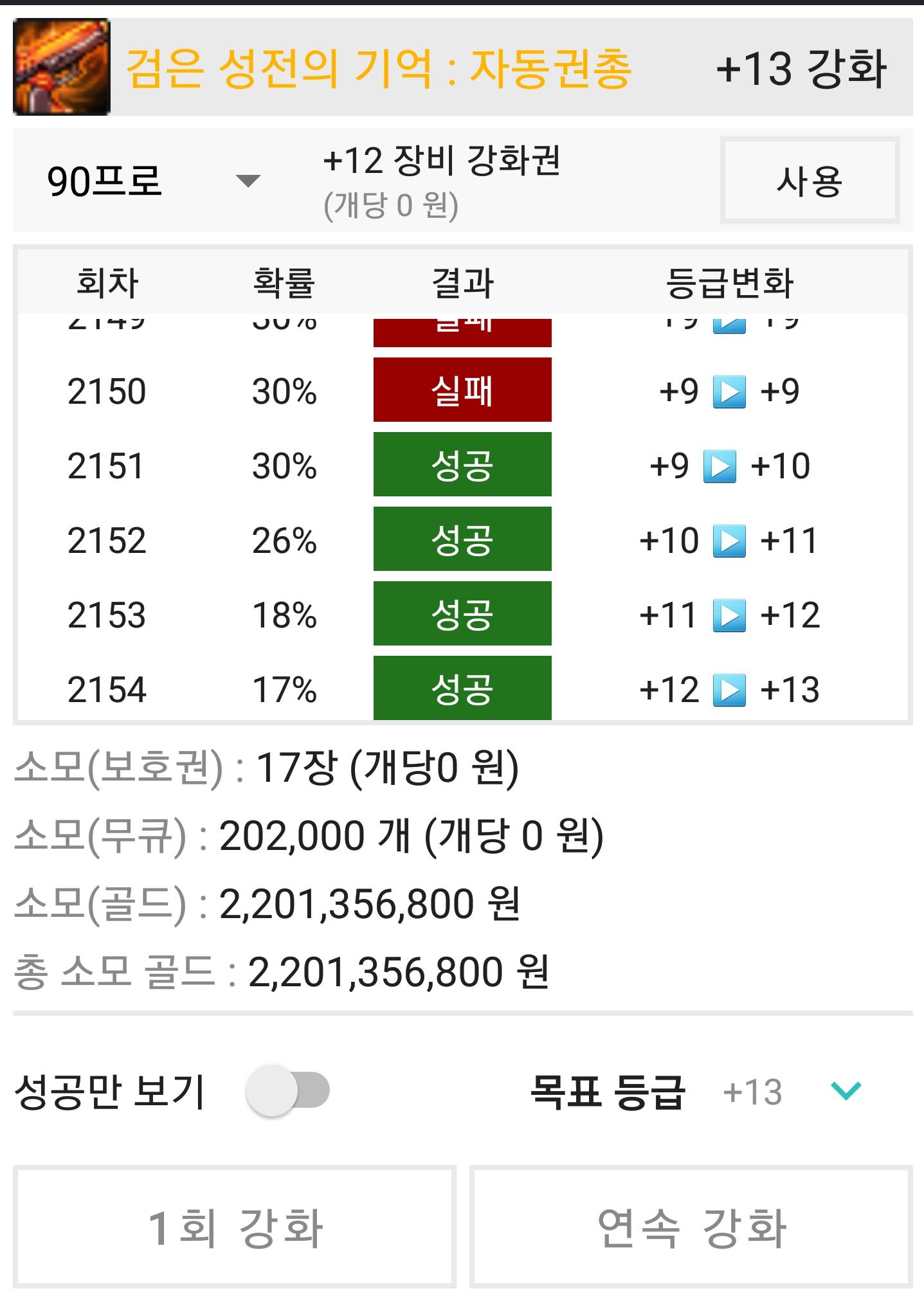The image size is (924, 1300).
Task: Expand the 목표 등급 chevron
Action: (x=846, y=1091)
